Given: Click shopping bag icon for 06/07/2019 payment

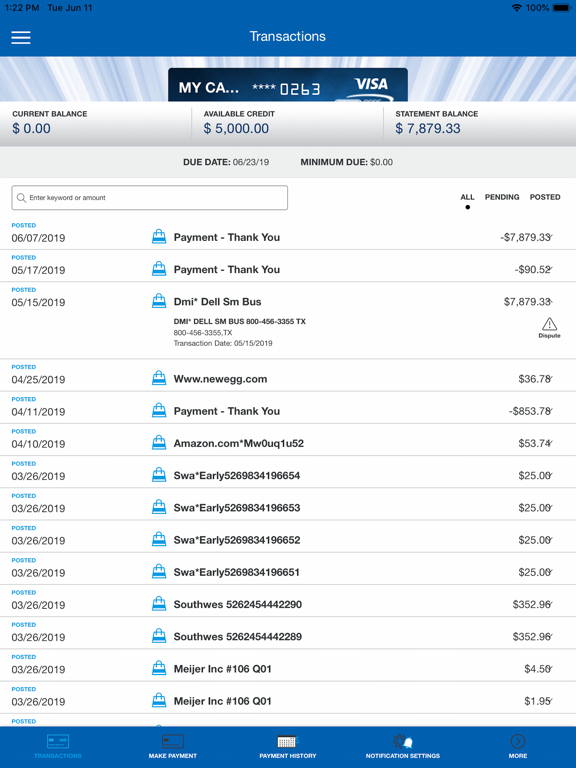Looking at the screenshot, I should coord(159,237).
